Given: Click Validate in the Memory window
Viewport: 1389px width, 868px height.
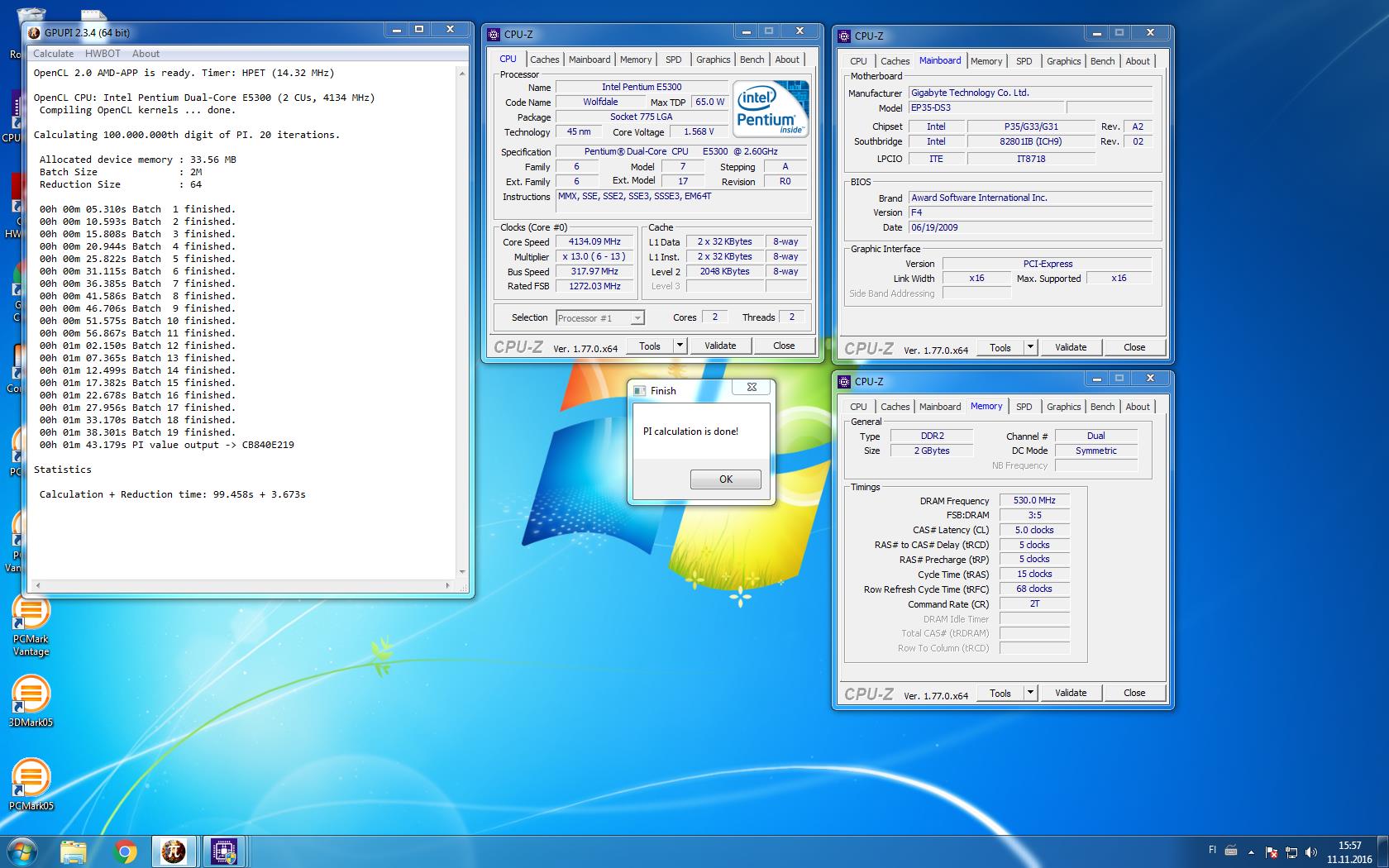Looking at the screenshot, I should tap(1071, 693).
